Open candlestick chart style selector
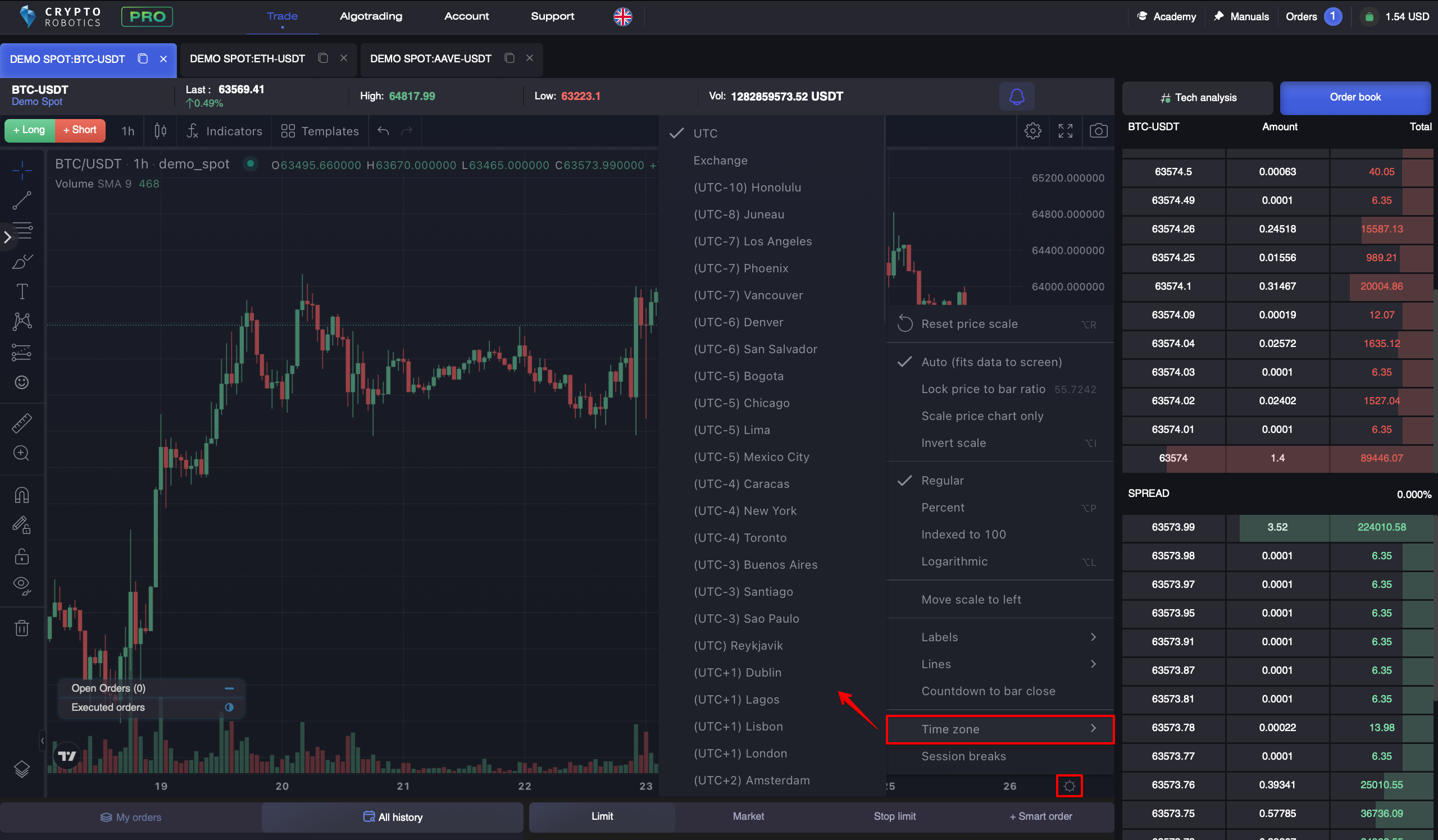The image size is (1438, 840). [160, 131]
